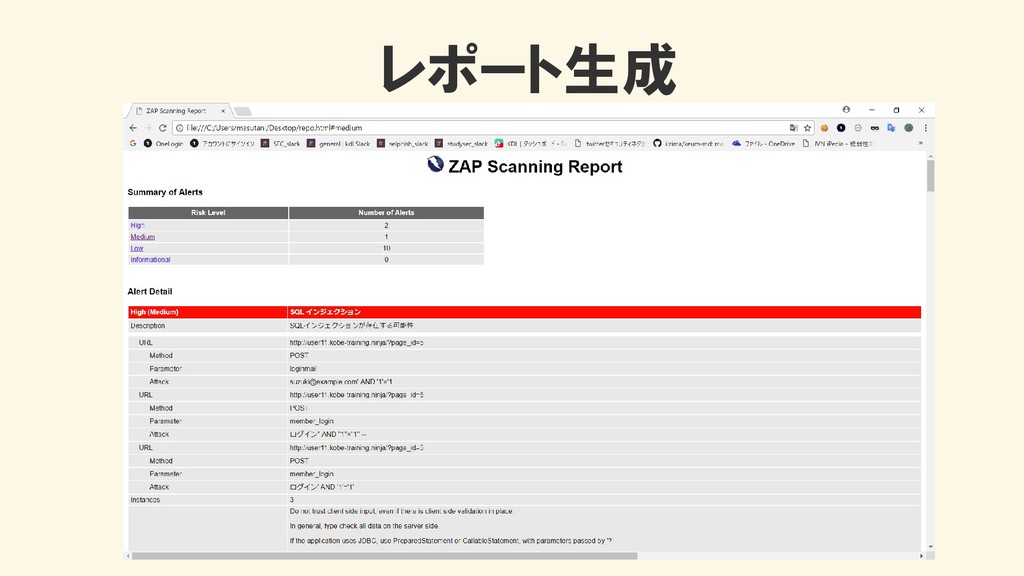Viewport: 1024px width, 576px height.
Task: Click the Risk Level column header
Action: (x=208, y=213)
